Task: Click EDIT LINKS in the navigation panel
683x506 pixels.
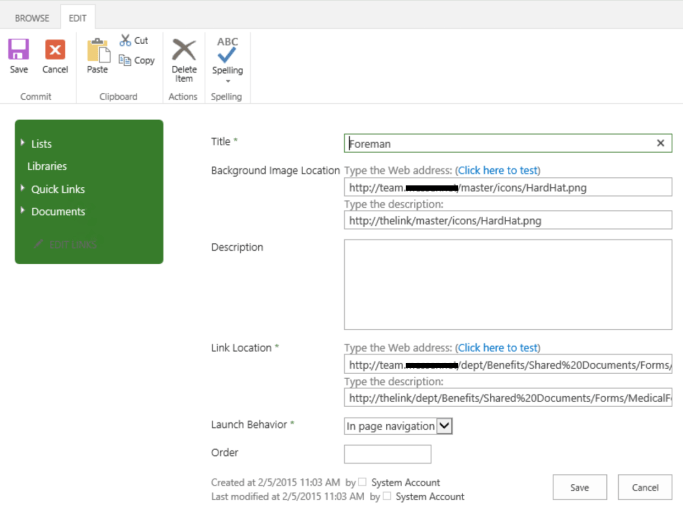Action: pyautogui.click(x=65, y=245)
